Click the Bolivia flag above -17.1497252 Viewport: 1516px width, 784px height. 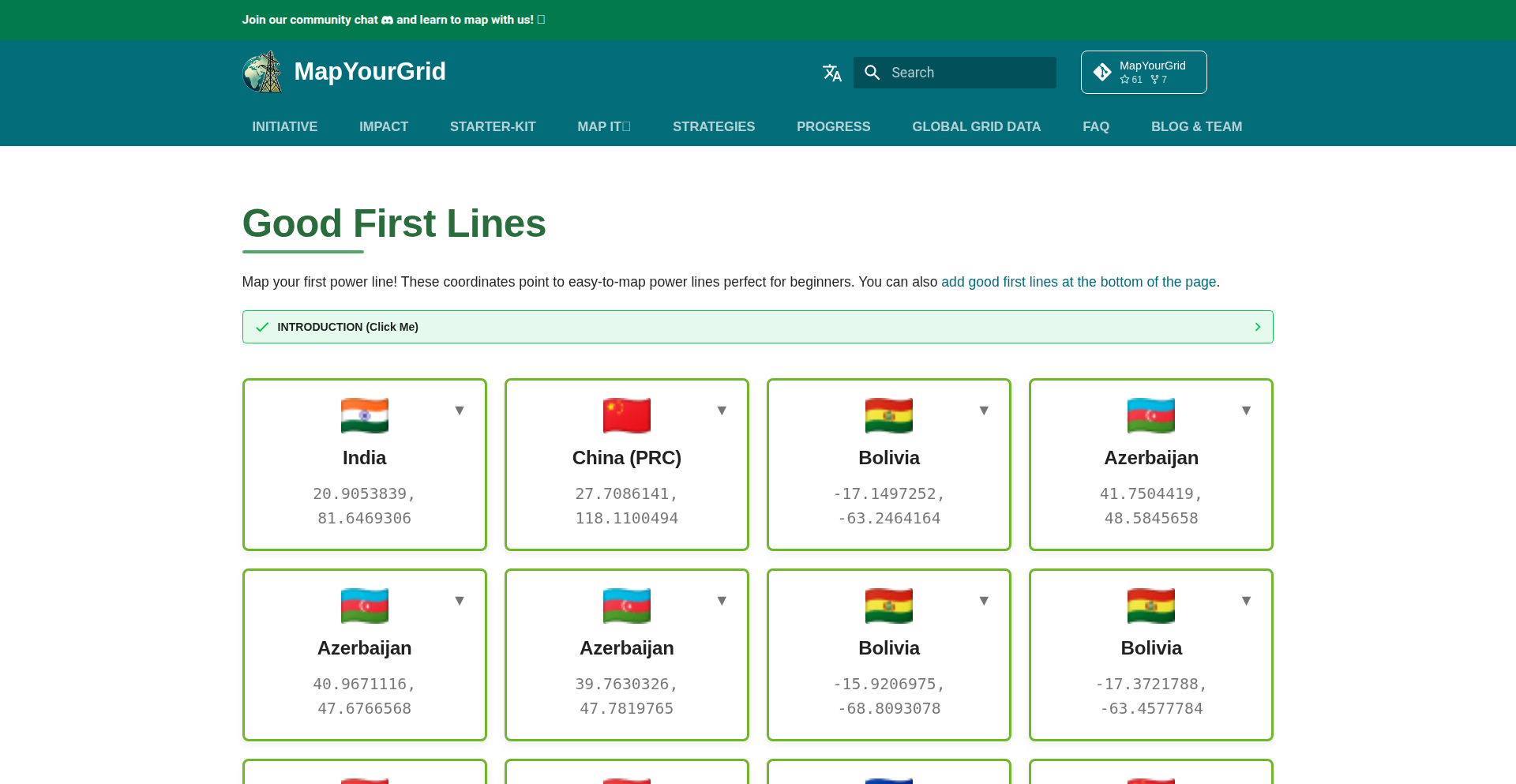[889, 415]
